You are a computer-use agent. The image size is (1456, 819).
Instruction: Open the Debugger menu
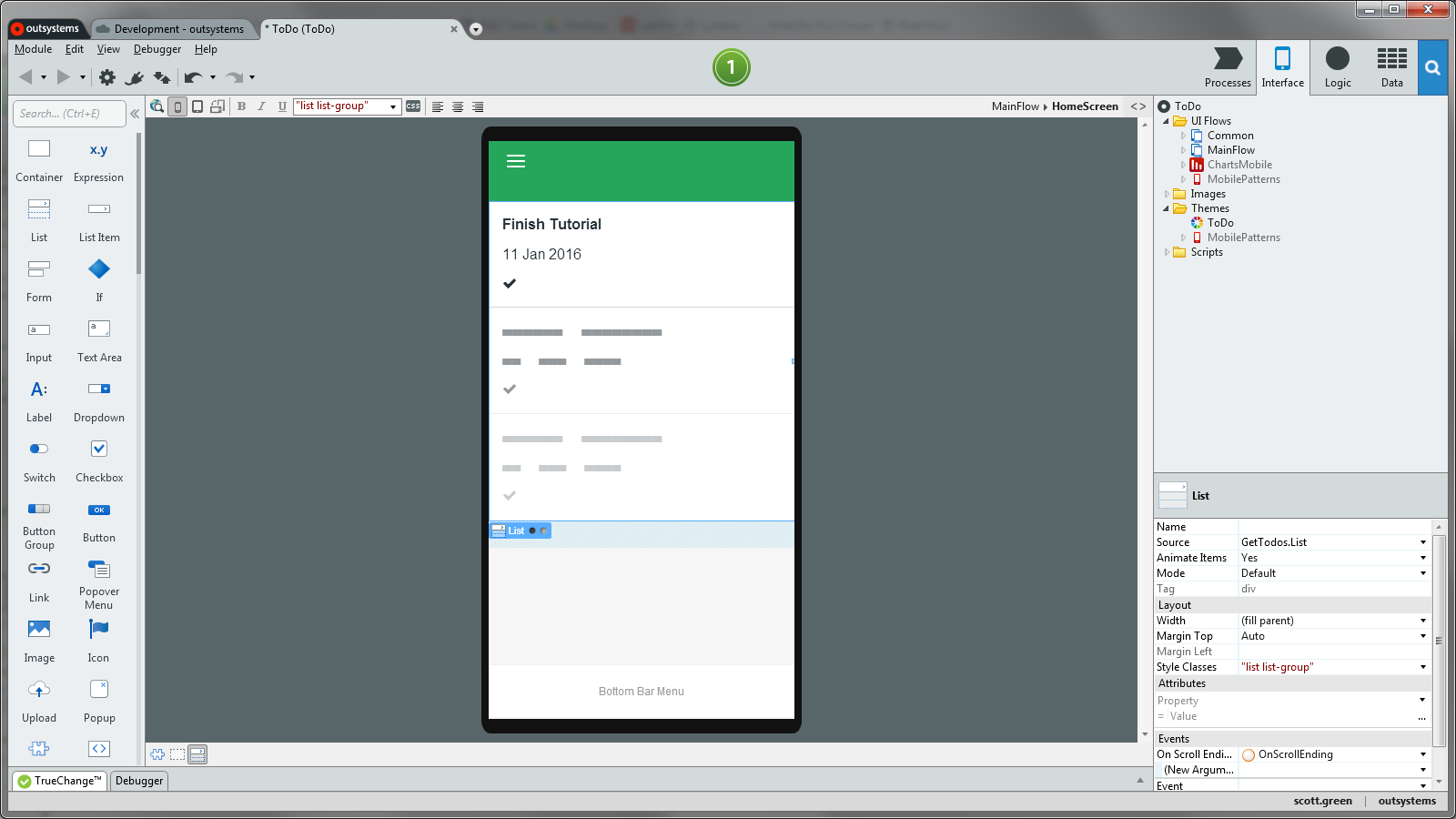point(157,49)
